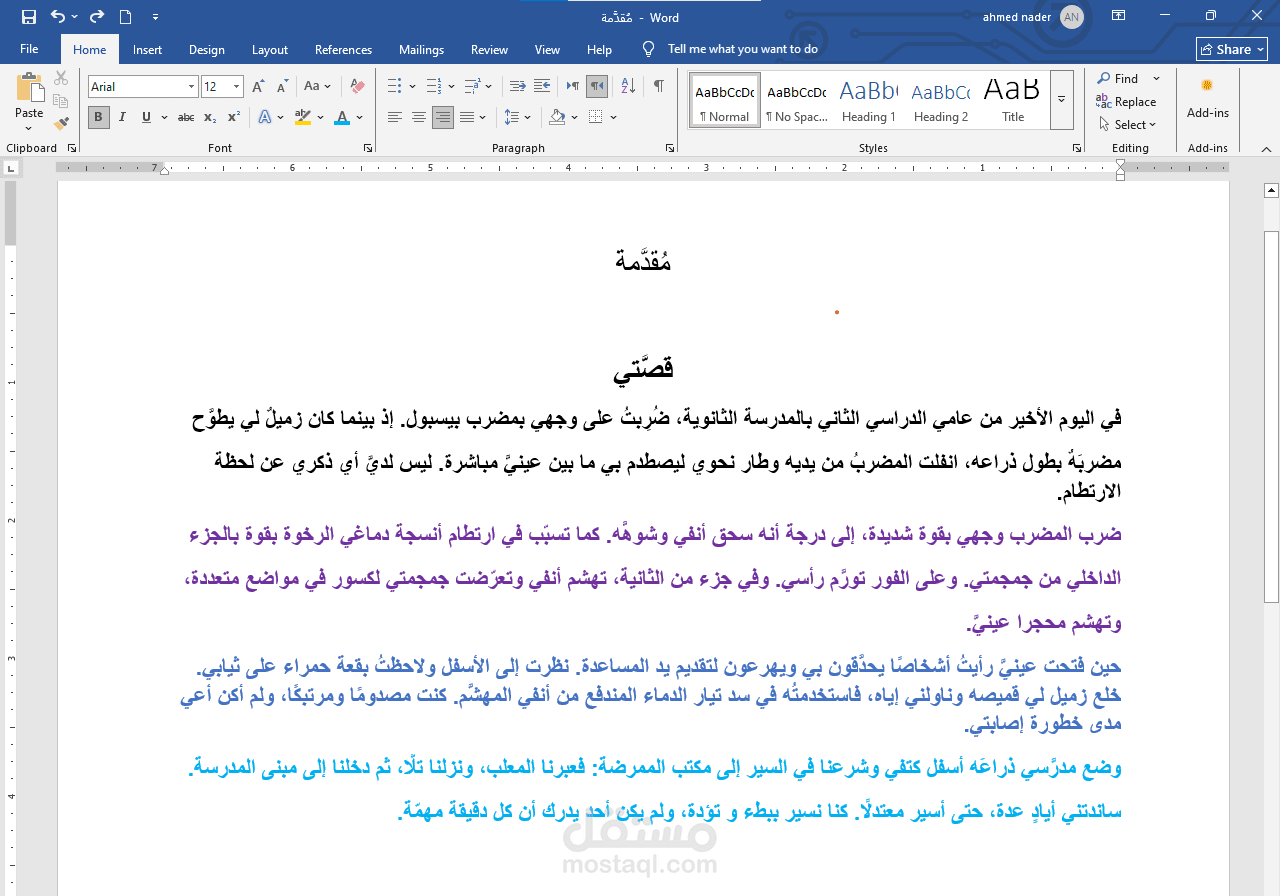The width and height of the screenshot is (1280, 896).
Task: Increase paragraph indent
Action: (x=541, y=87)
